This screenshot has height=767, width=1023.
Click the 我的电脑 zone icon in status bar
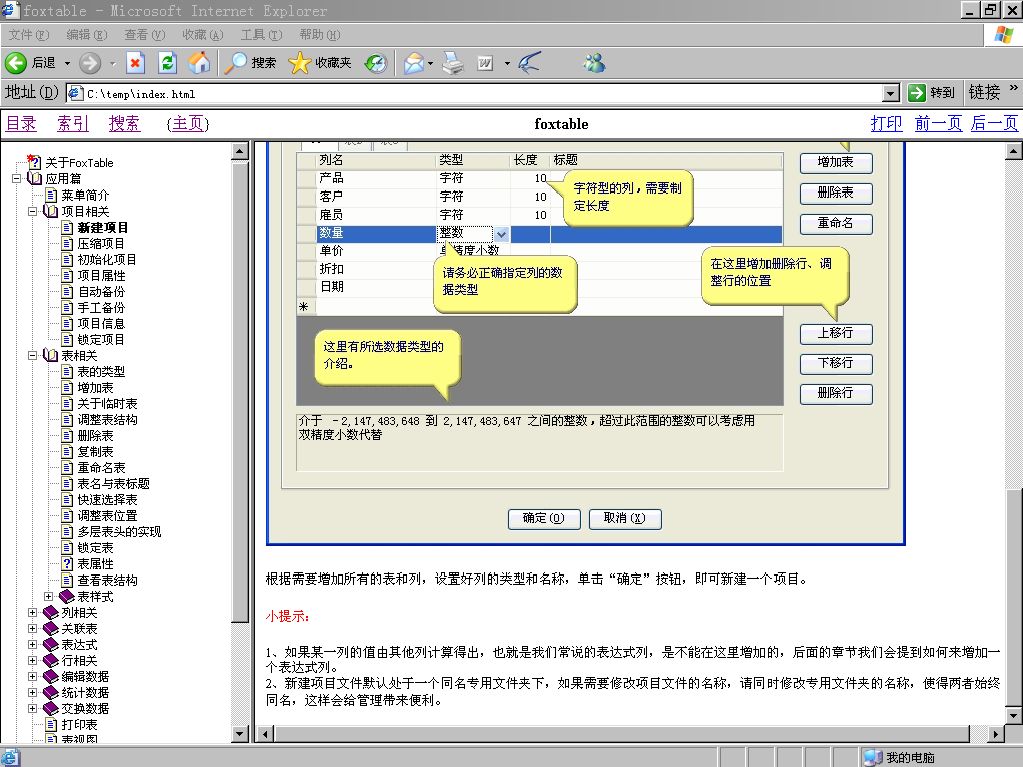[x=873, y=757]
